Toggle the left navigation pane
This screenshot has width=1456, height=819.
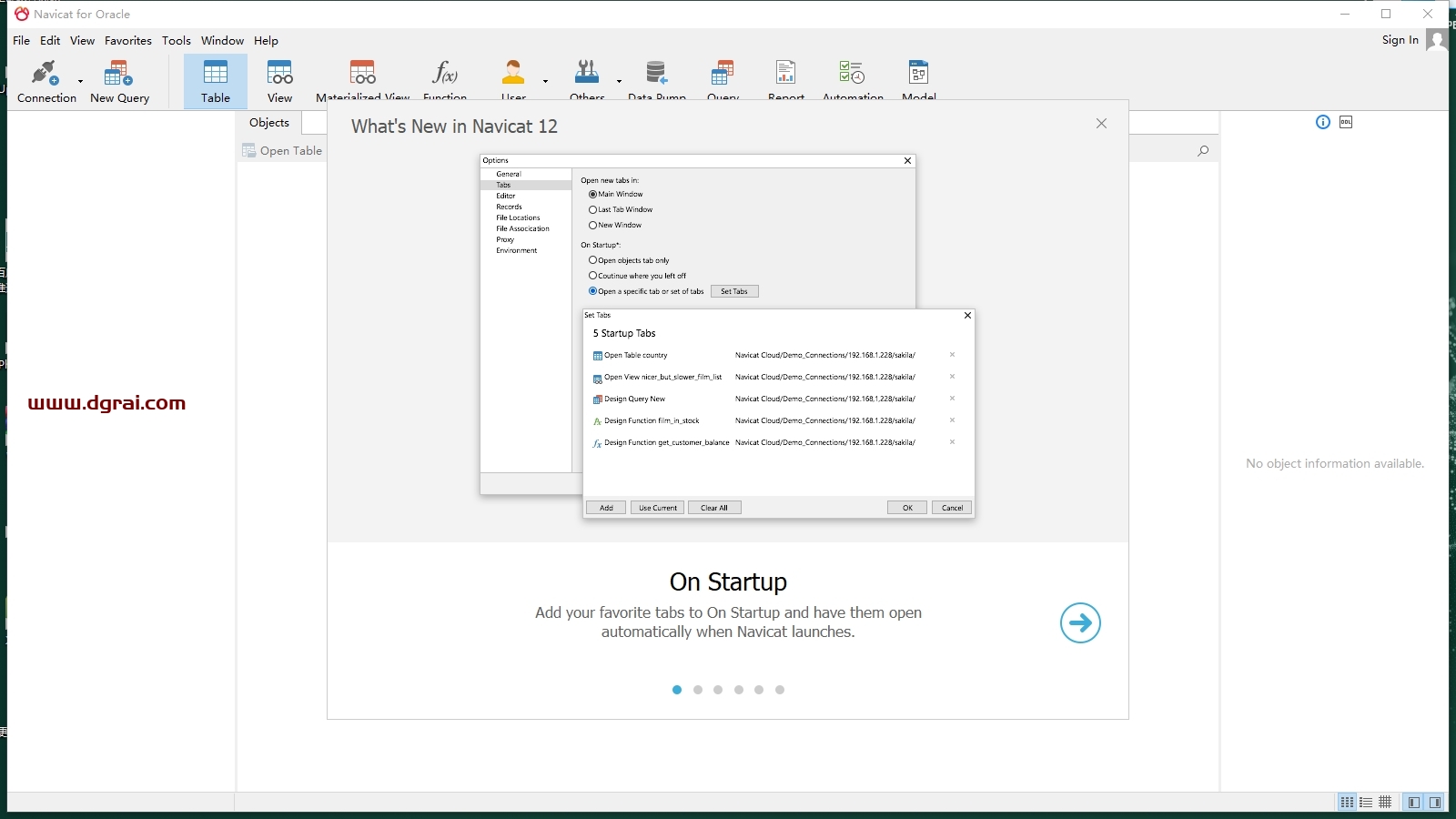pyautogui.click(x=1413, y=803)
